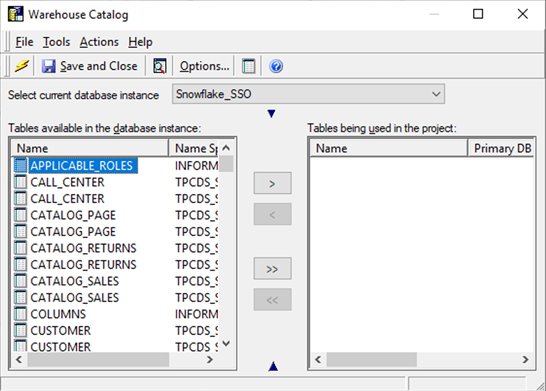This screenshot has height=391, width=546.
Task: Click INFORM cell in COLUMNS row
Action: click(196, 314)
